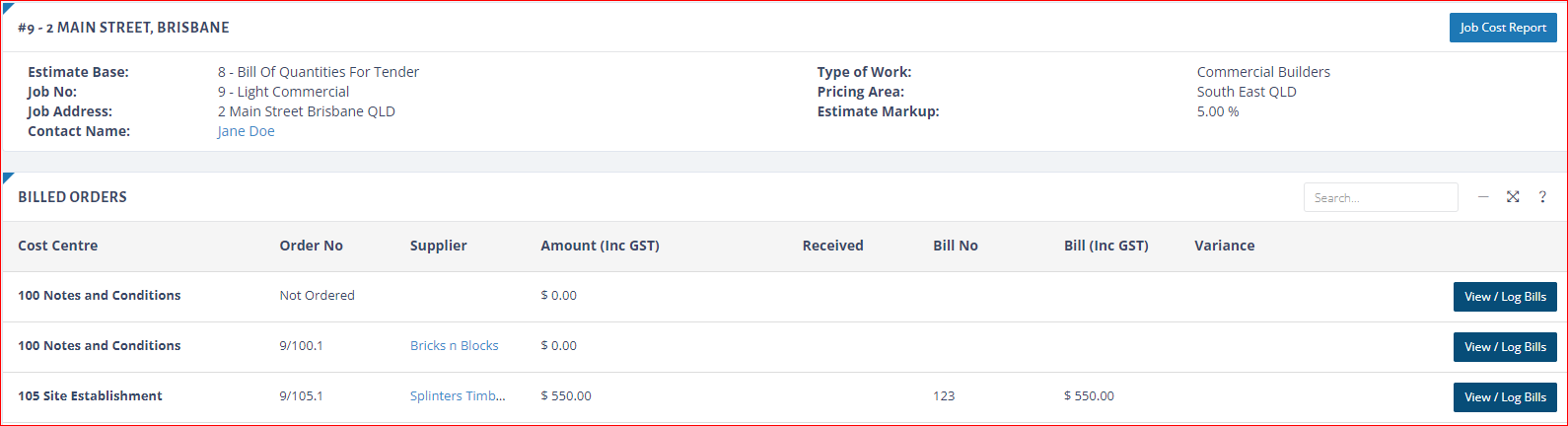Expand Billed Orders panel to fullscreen
Screen dimensions: 1568x426
click(x=1513, y=197)
